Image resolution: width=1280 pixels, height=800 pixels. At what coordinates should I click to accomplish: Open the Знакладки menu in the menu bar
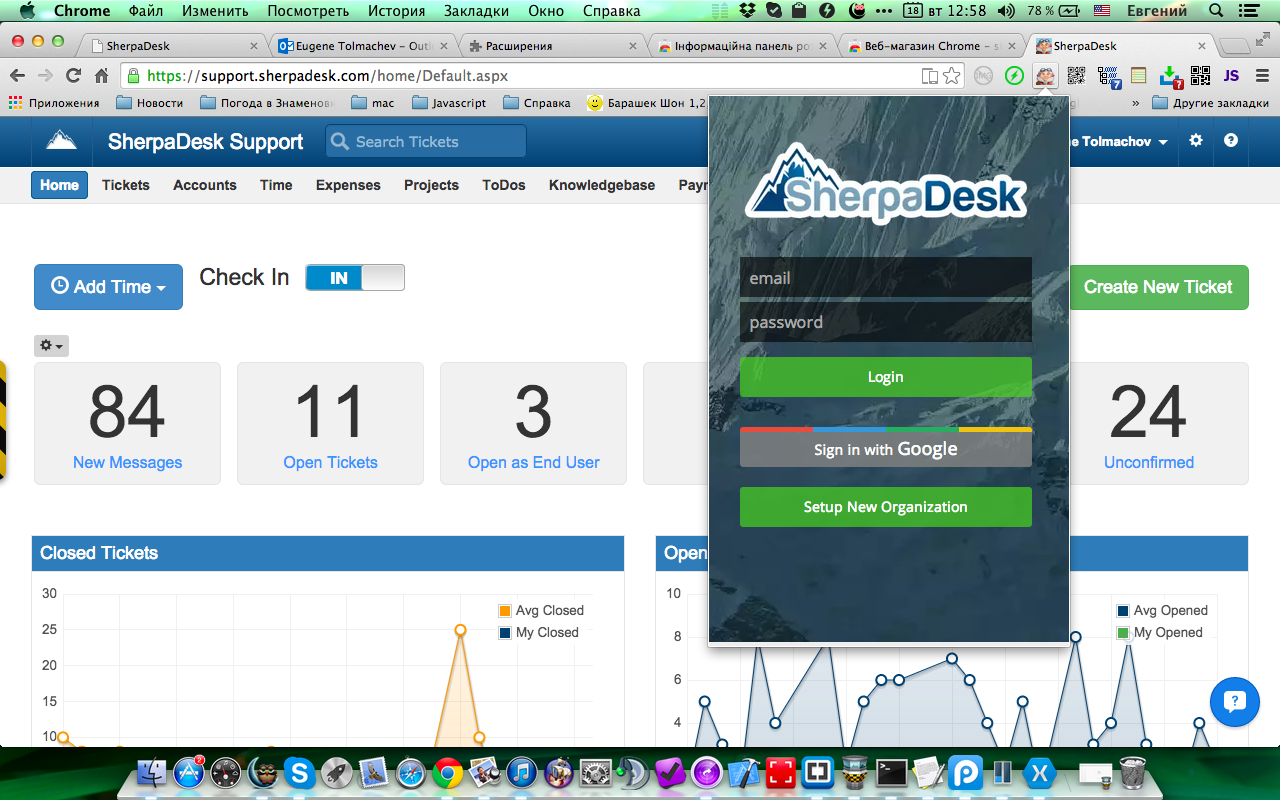pyautogui.click(x=477, y=11)
